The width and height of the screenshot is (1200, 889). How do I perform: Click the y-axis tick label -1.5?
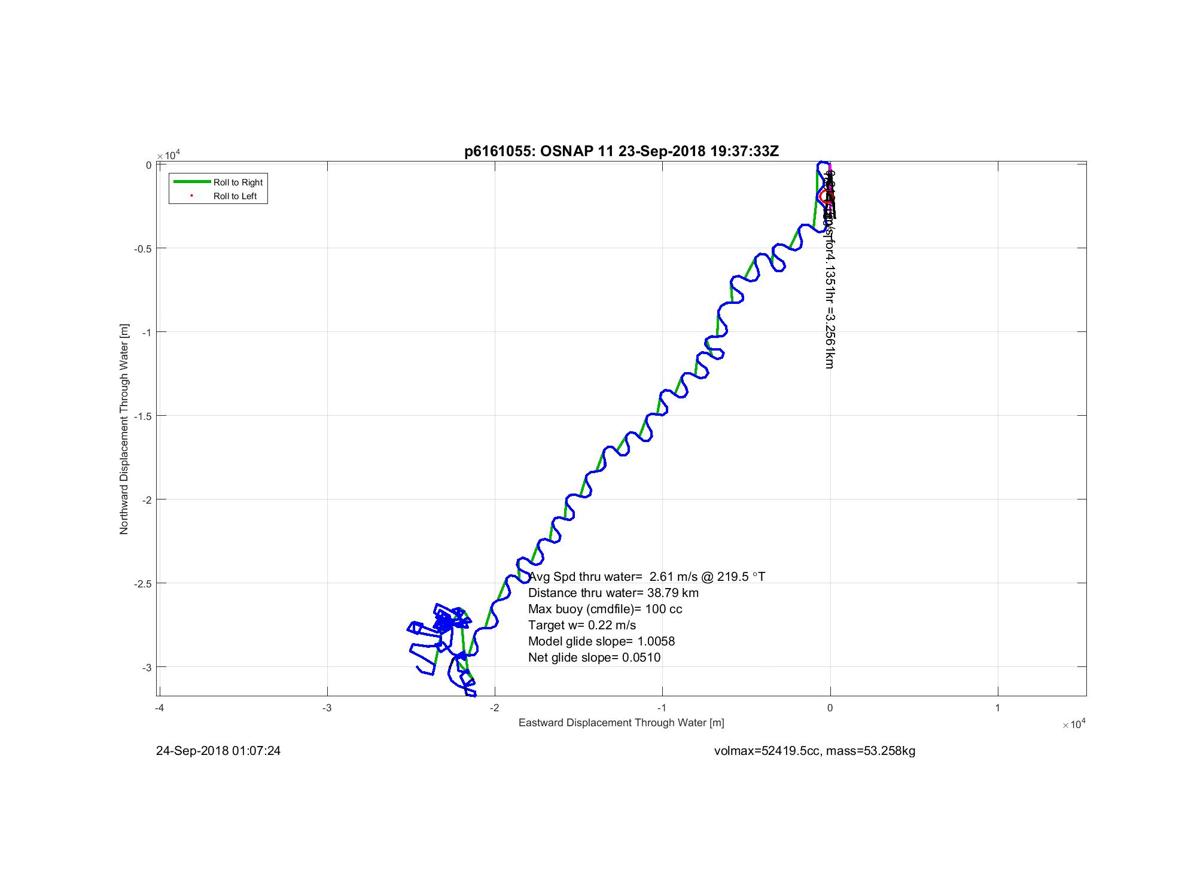coord(142,416)
